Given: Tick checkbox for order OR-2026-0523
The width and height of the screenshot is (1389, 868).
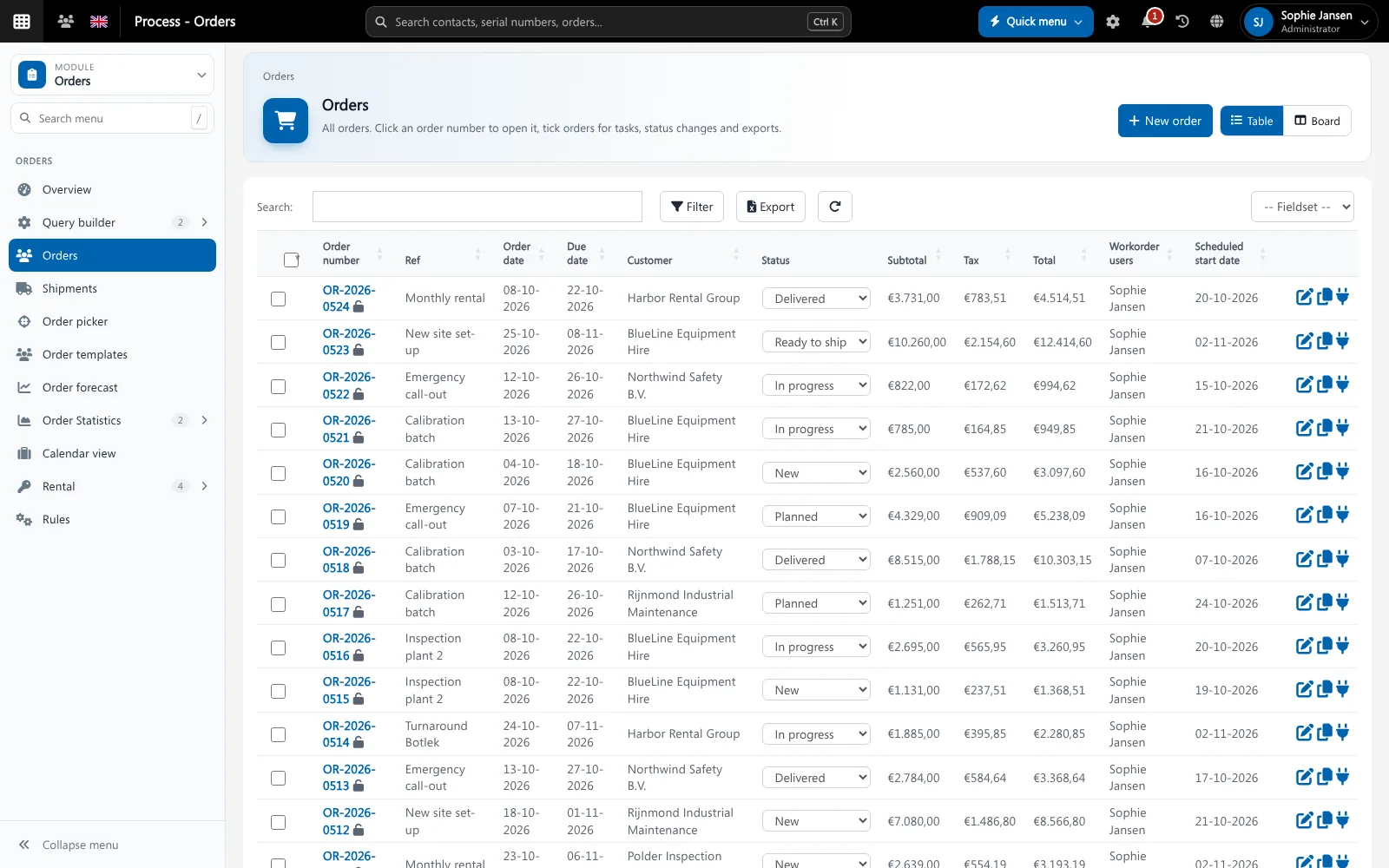Looking at the screenshot, I should coord(278,342).
